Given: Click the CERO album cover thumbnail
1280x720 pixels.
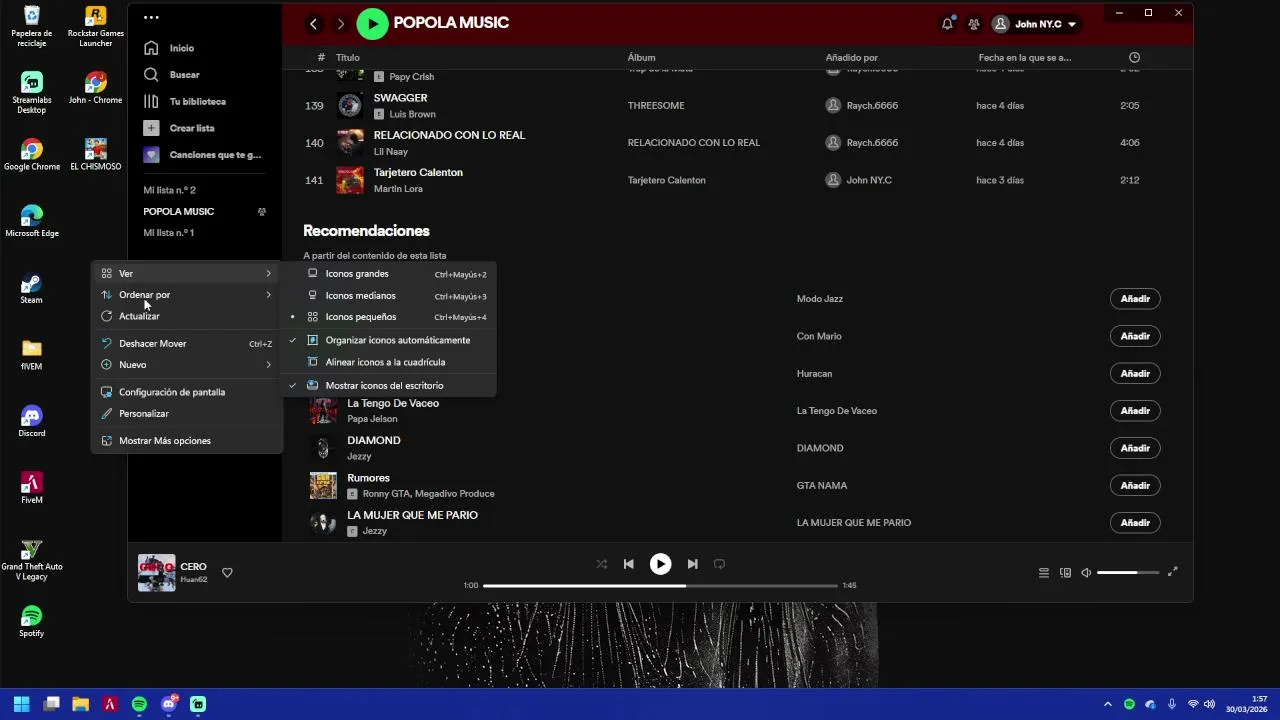Looking at the screenshot, I should [x=157, y=573].
